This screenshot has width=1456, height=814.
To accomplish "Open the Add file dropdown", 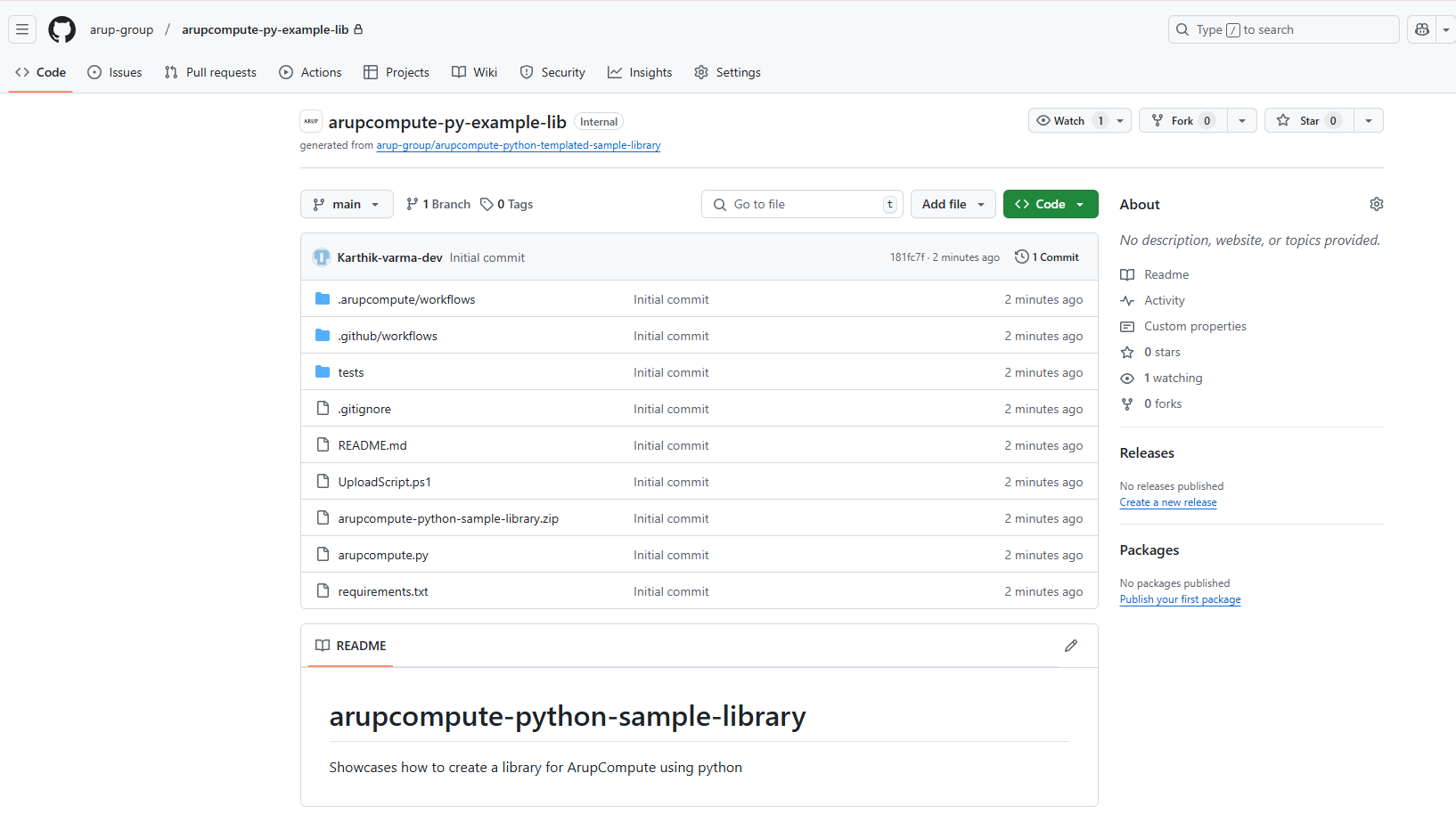I will (x=953, y=204).
